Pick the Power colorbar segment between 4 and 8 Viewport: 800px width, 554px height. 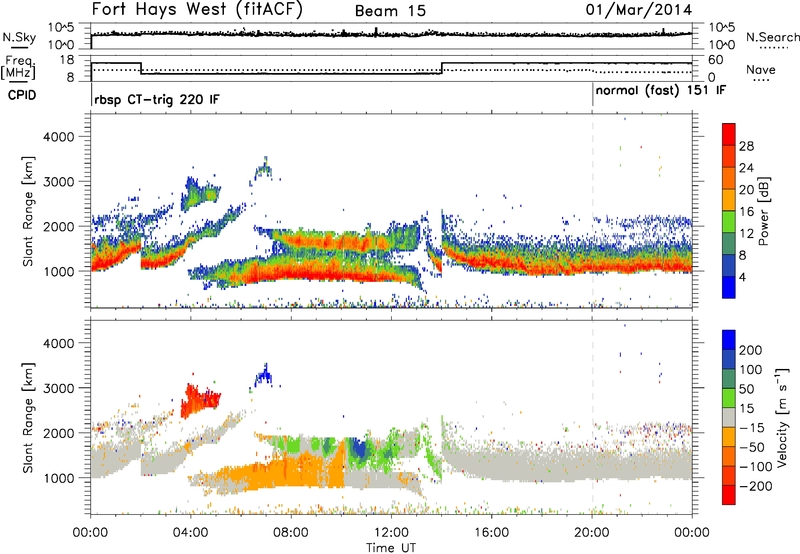tap(729, 265)
